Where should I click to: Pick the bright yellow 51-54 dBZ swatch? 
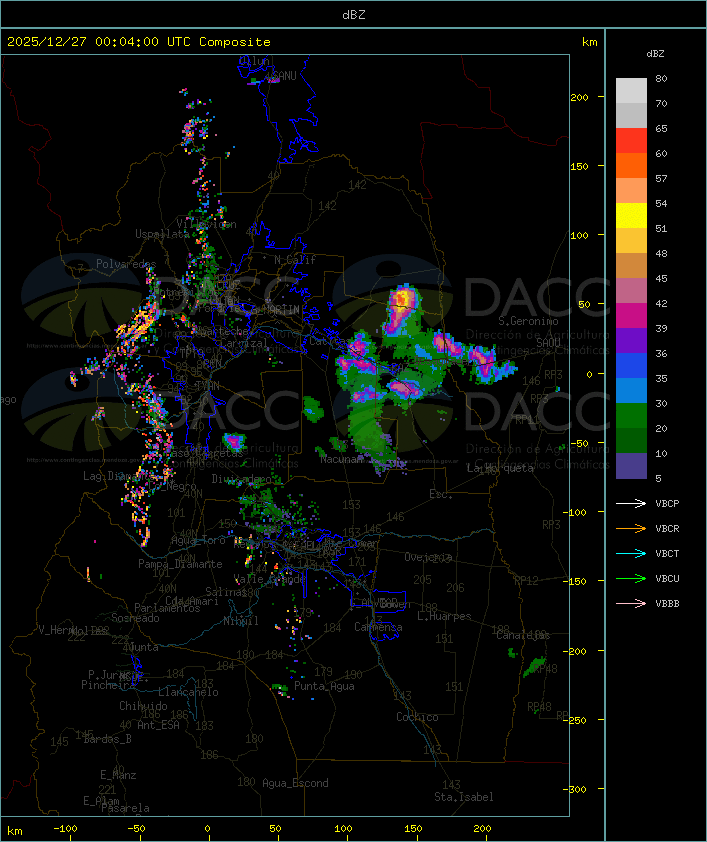pyautogui.click(x=631, y=215)
